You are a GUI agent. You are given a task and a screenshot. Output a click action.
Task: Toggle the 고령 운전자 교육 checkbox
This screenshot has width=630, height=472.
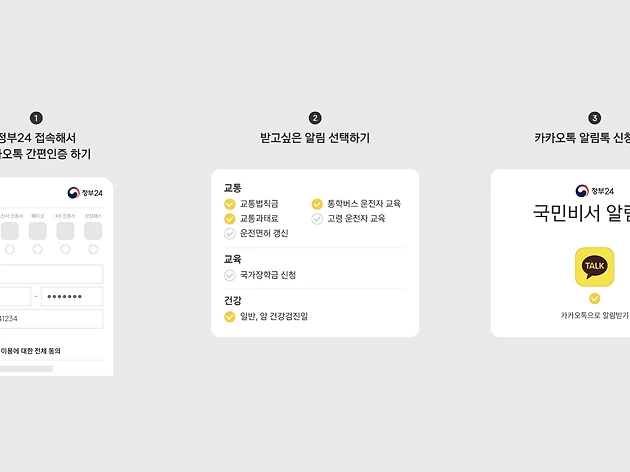[317, 219]
